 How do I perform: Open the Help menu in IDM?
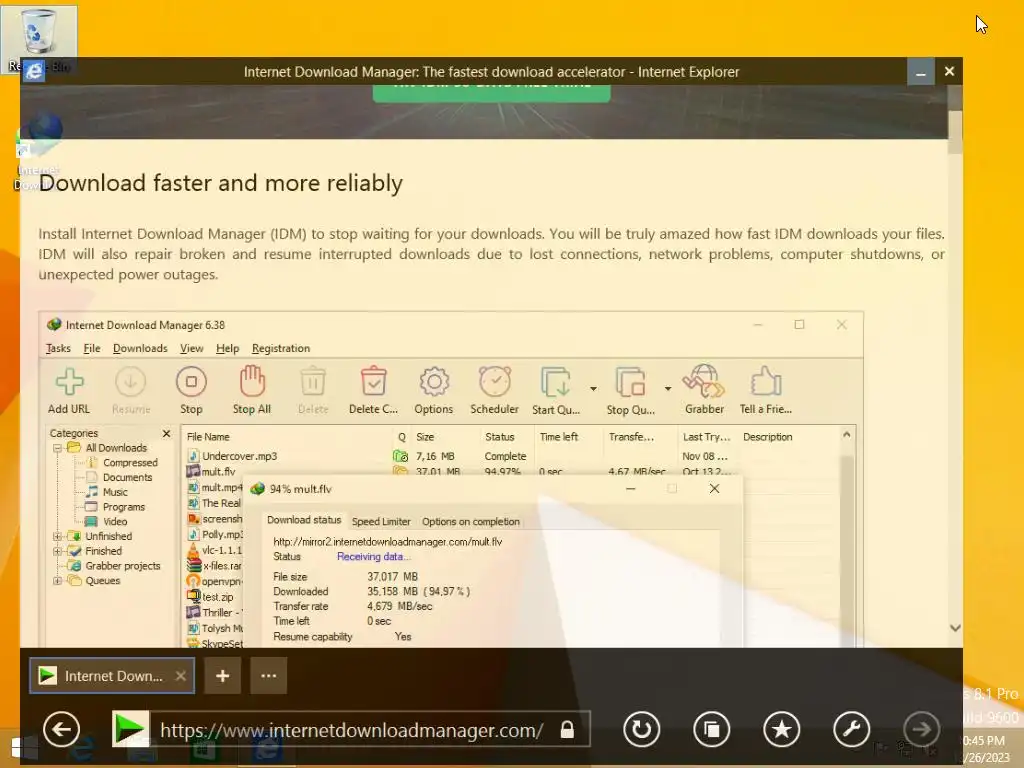tap(227, 348)
